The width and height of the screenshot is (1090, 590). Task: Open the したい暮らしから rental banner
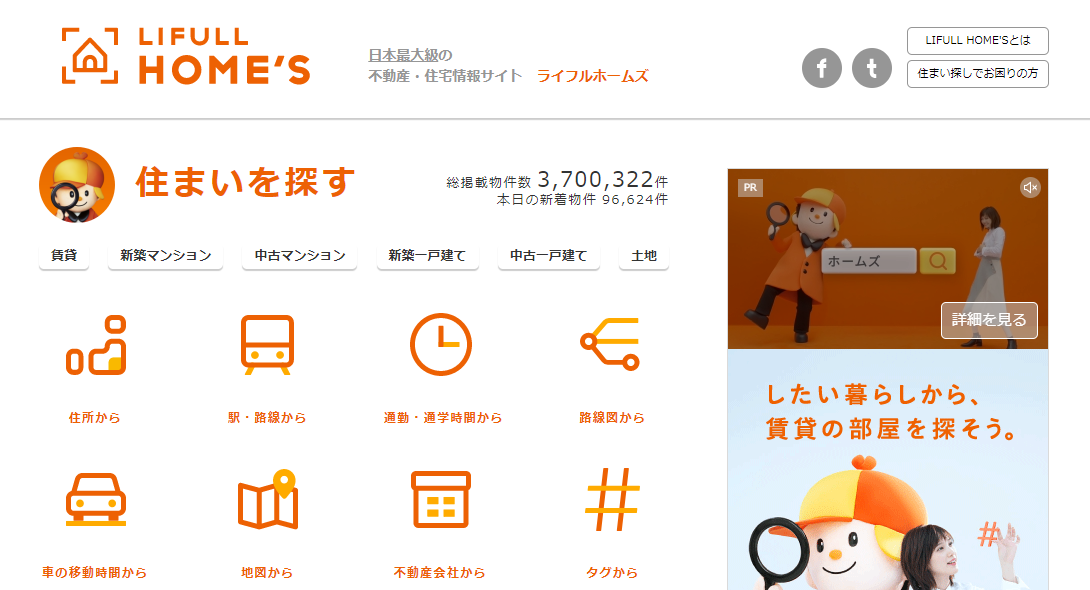coord(888,470)
